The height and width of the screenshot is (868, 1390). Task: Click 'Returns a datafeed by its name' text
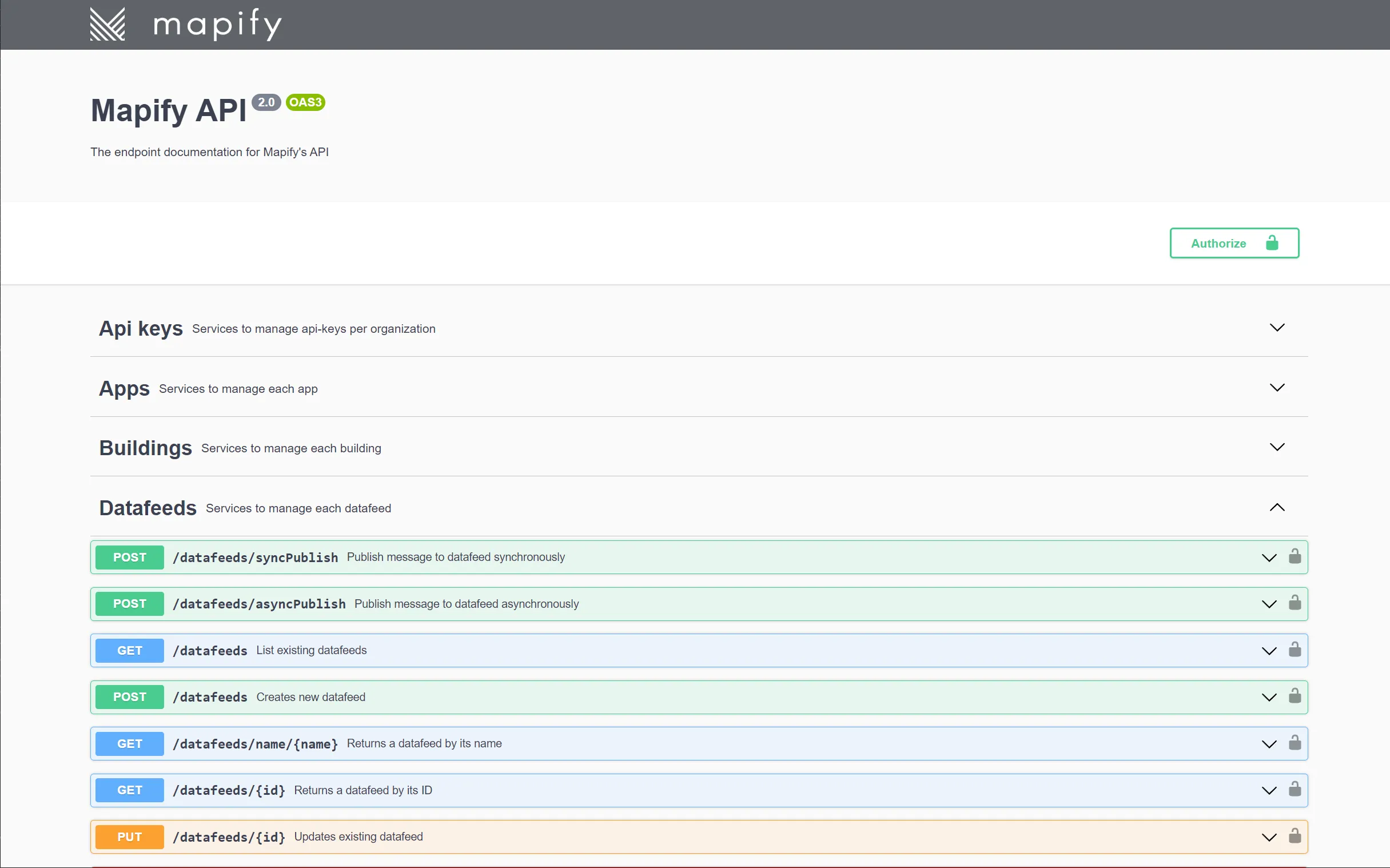[x=424, y=743]
